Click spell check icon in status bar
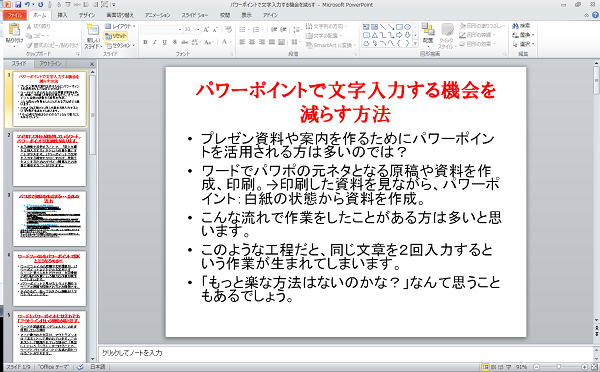 80,367
